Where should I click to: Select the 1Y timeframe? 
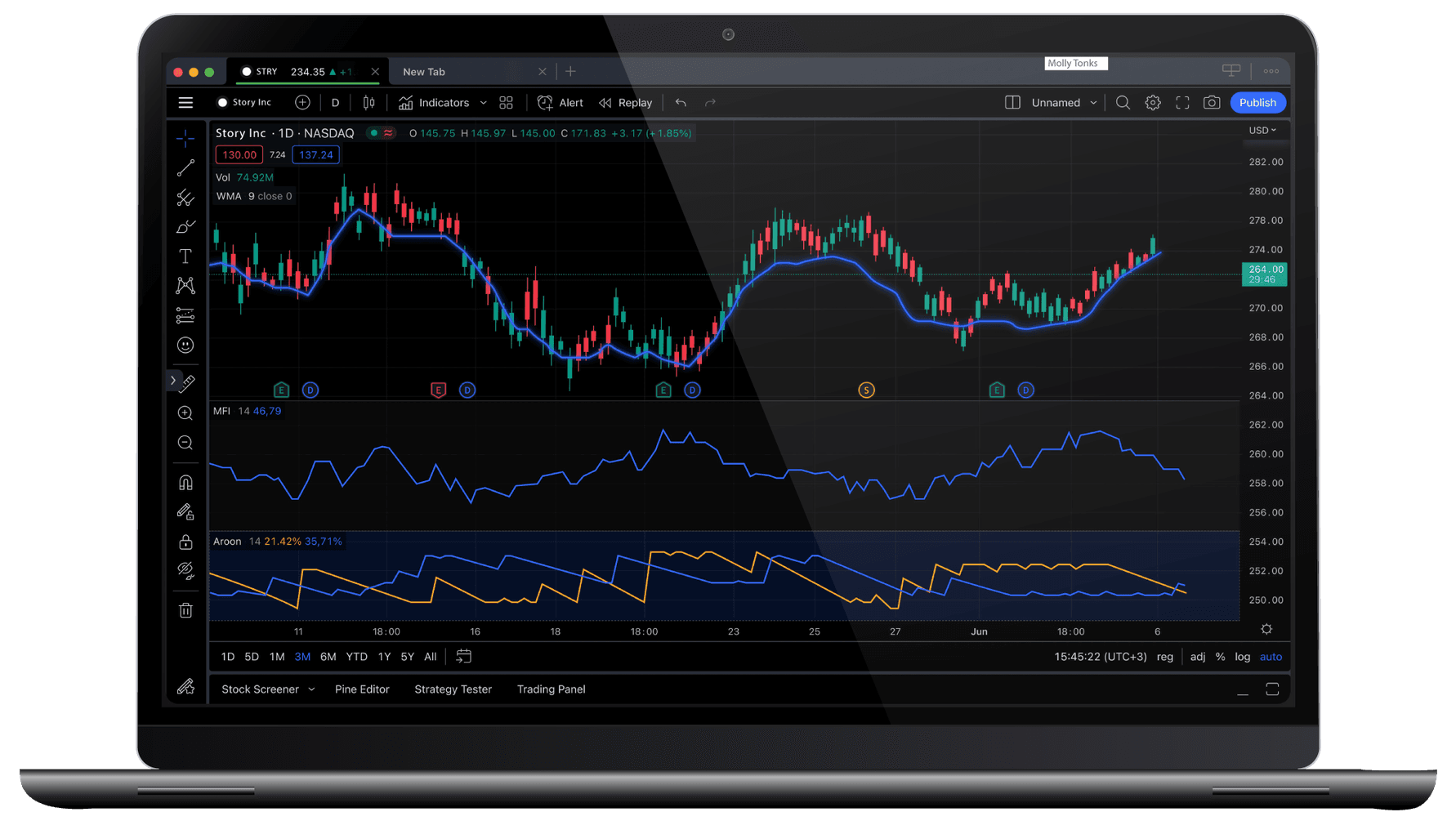(384, 656)
